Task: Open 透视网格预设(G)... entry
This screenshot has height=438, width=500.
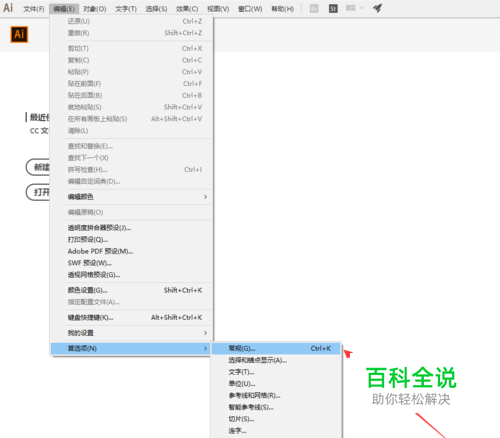Action: 132,275
